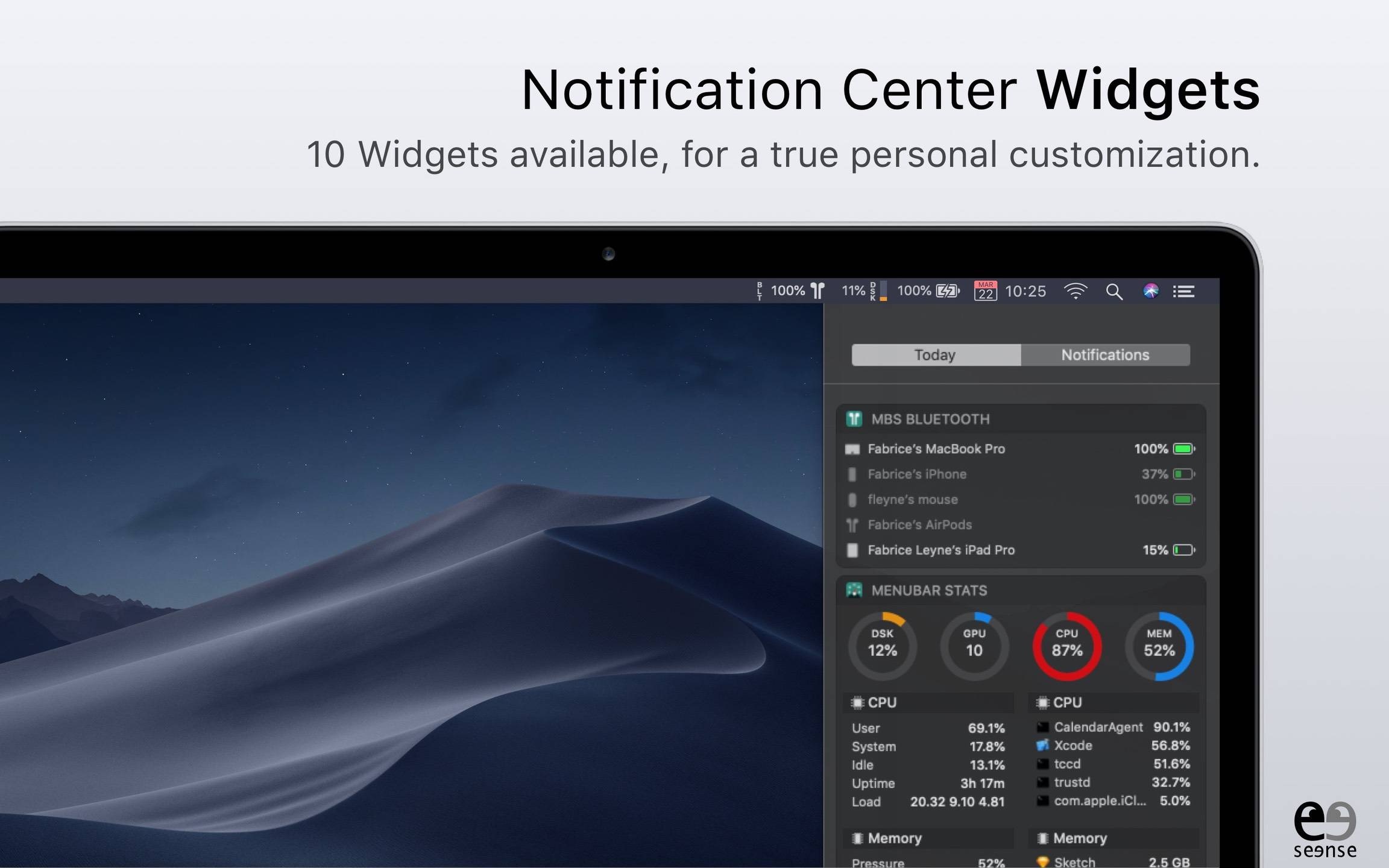Switch to the Notifications tab
Image resolution: width=1389 pixels, height=868 pixels.
(1105, 355)
